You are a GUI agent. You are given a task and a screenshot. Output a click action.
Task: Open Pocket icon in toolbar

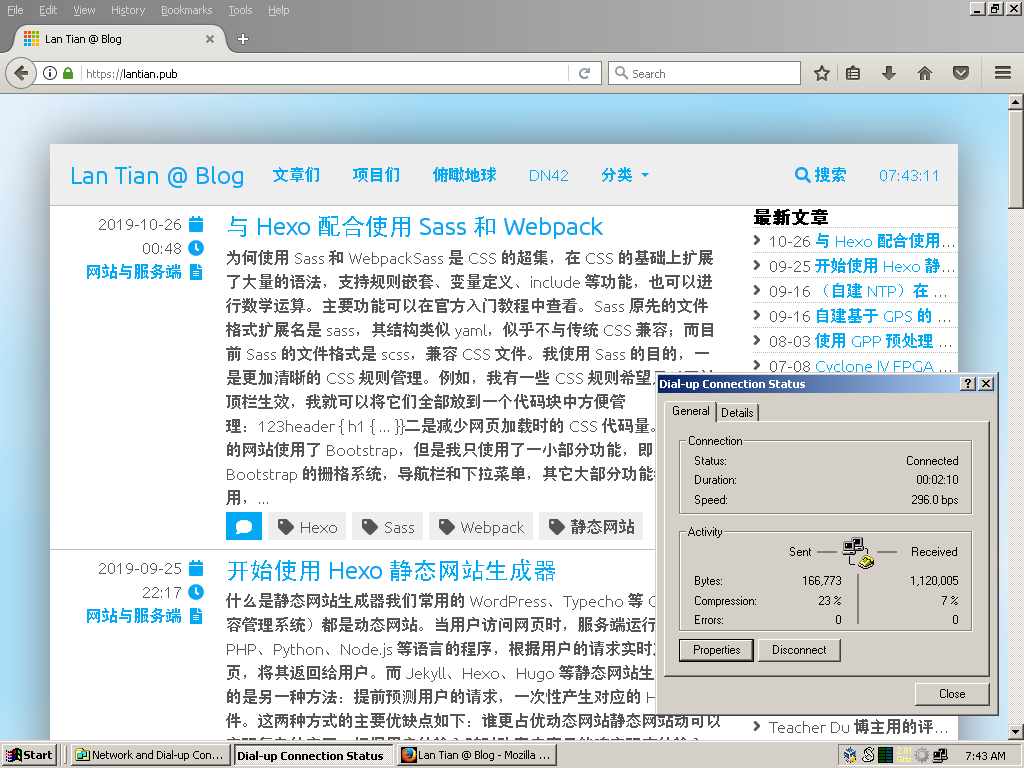pyautogui.click(x=961, y=73)
